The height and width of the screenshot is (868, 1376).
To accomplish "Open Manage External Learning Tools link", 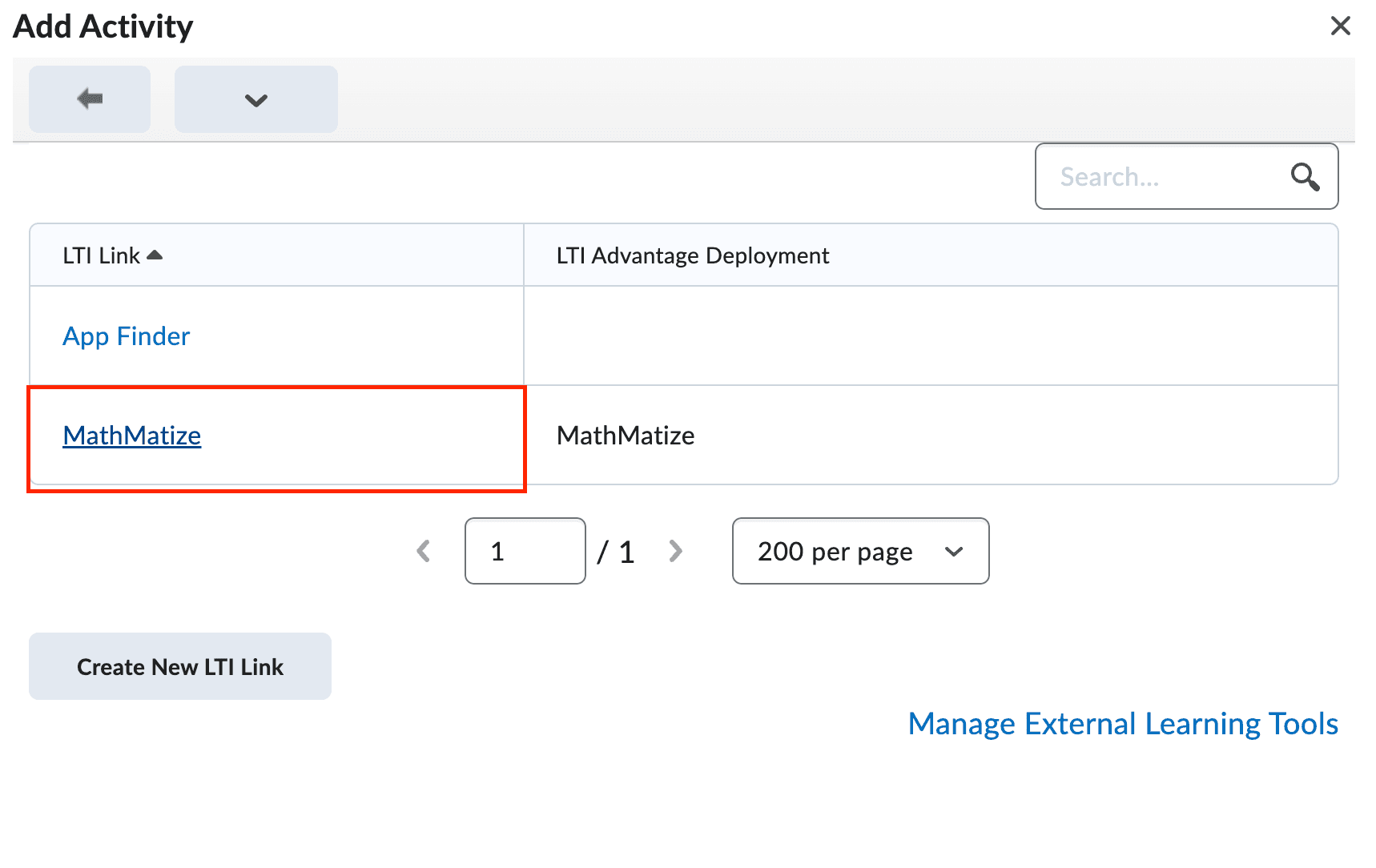I will pos(1123,724).
